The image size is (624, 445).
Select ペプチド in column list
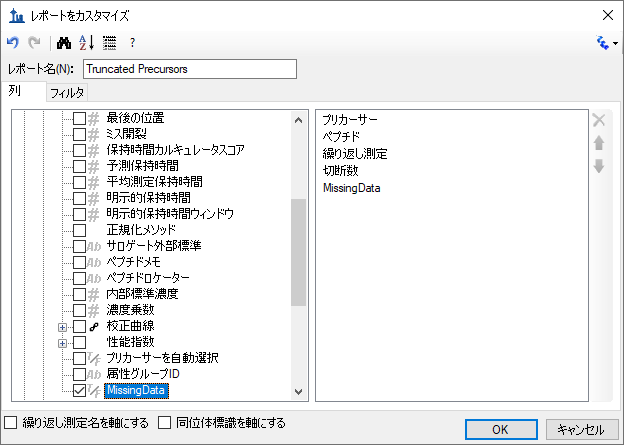tap(341, 137)
